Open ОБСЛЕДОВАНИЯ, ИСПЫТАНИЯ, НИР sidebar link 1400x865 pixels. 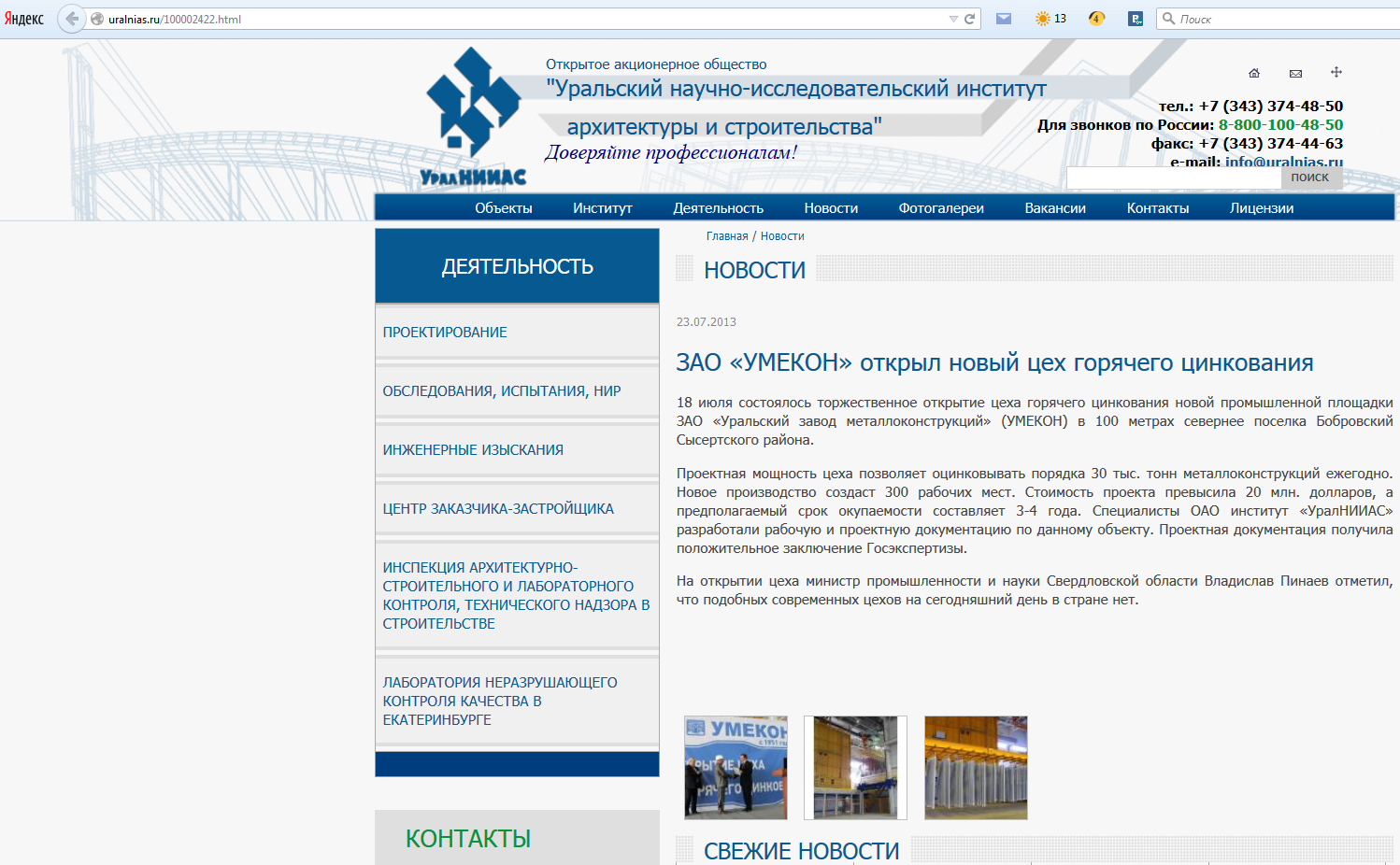coord(502,391)
